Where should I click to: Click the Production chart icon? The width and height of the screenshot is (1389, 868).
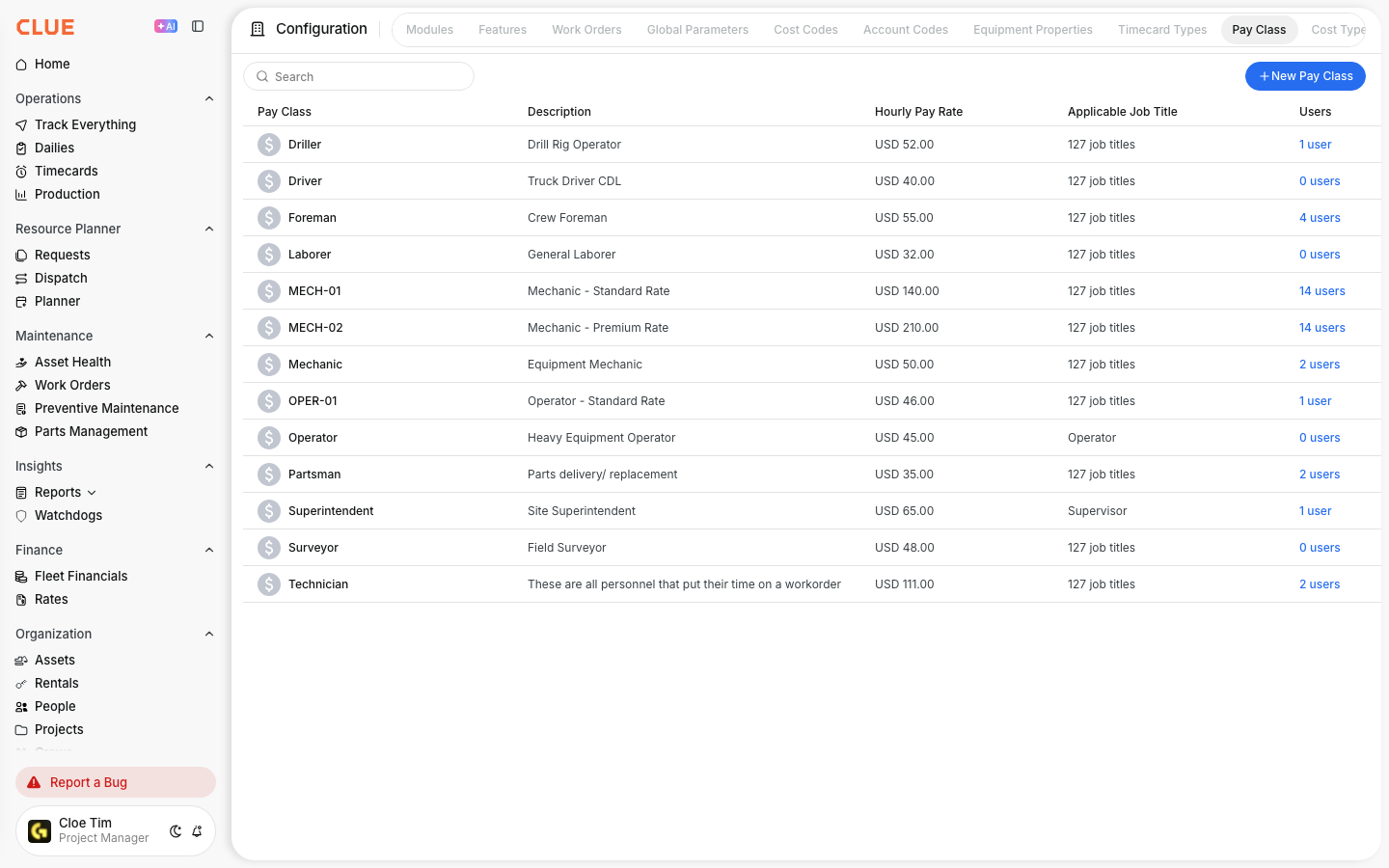click(x=21, y=195)
